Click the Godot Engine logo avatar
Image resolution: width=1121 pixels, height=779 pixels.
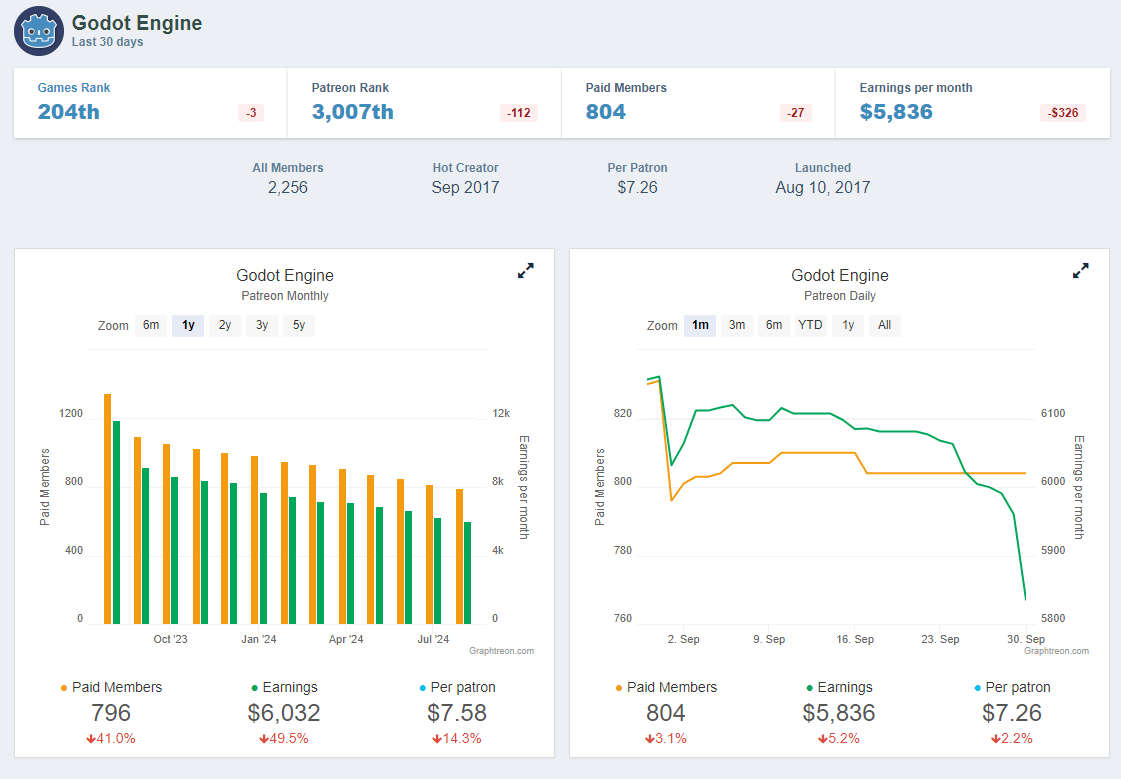pos(38,31)
